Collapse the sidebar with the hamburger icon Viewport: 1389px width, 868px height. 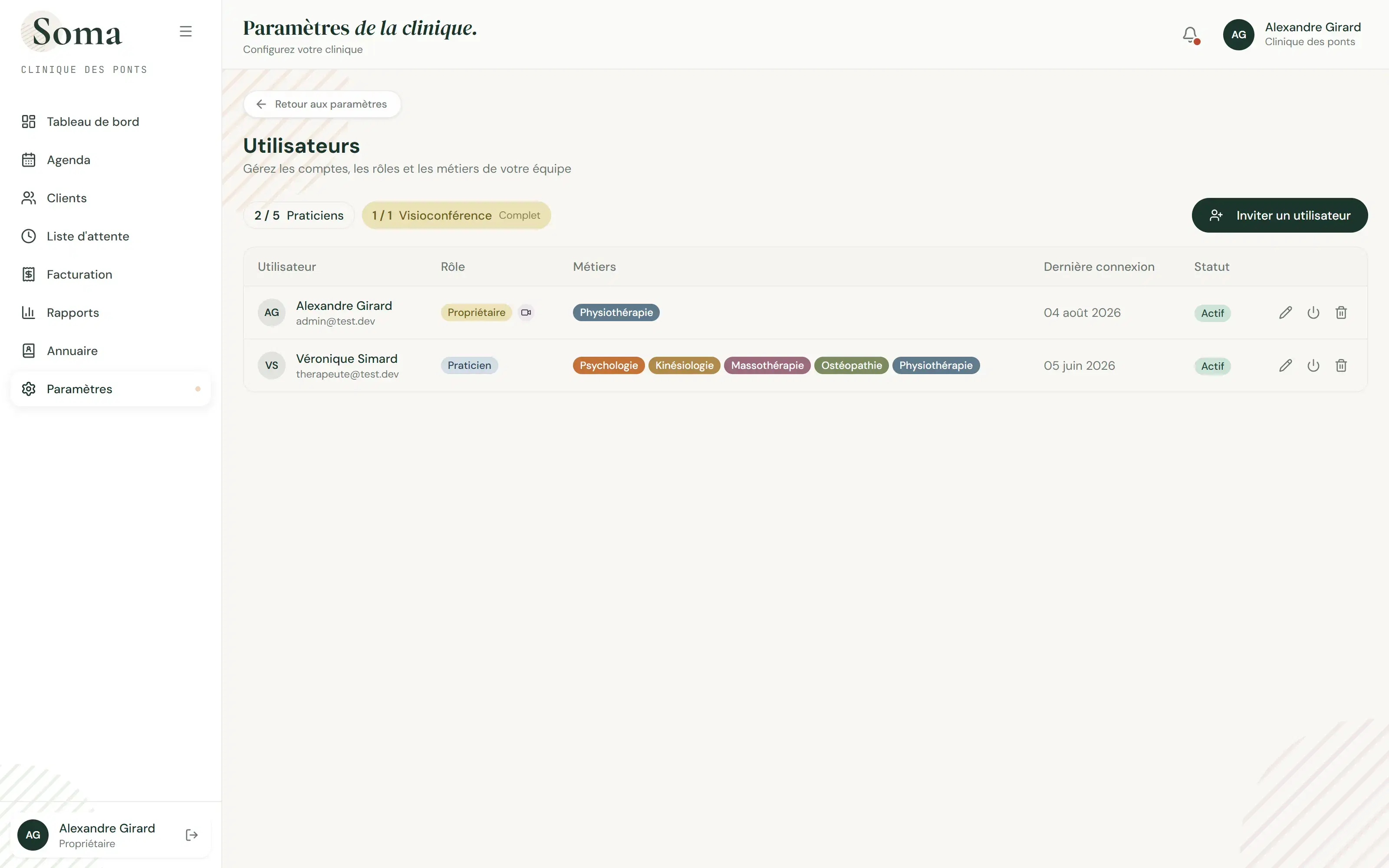click(185, 32)
